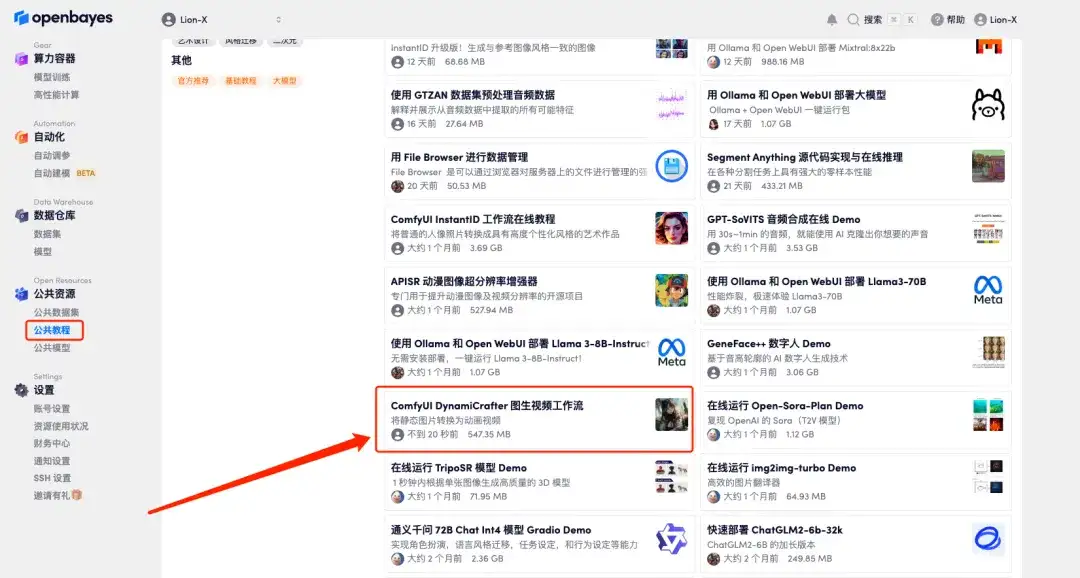Click the Lion-X avatar at top right

(x=980, y=19)
